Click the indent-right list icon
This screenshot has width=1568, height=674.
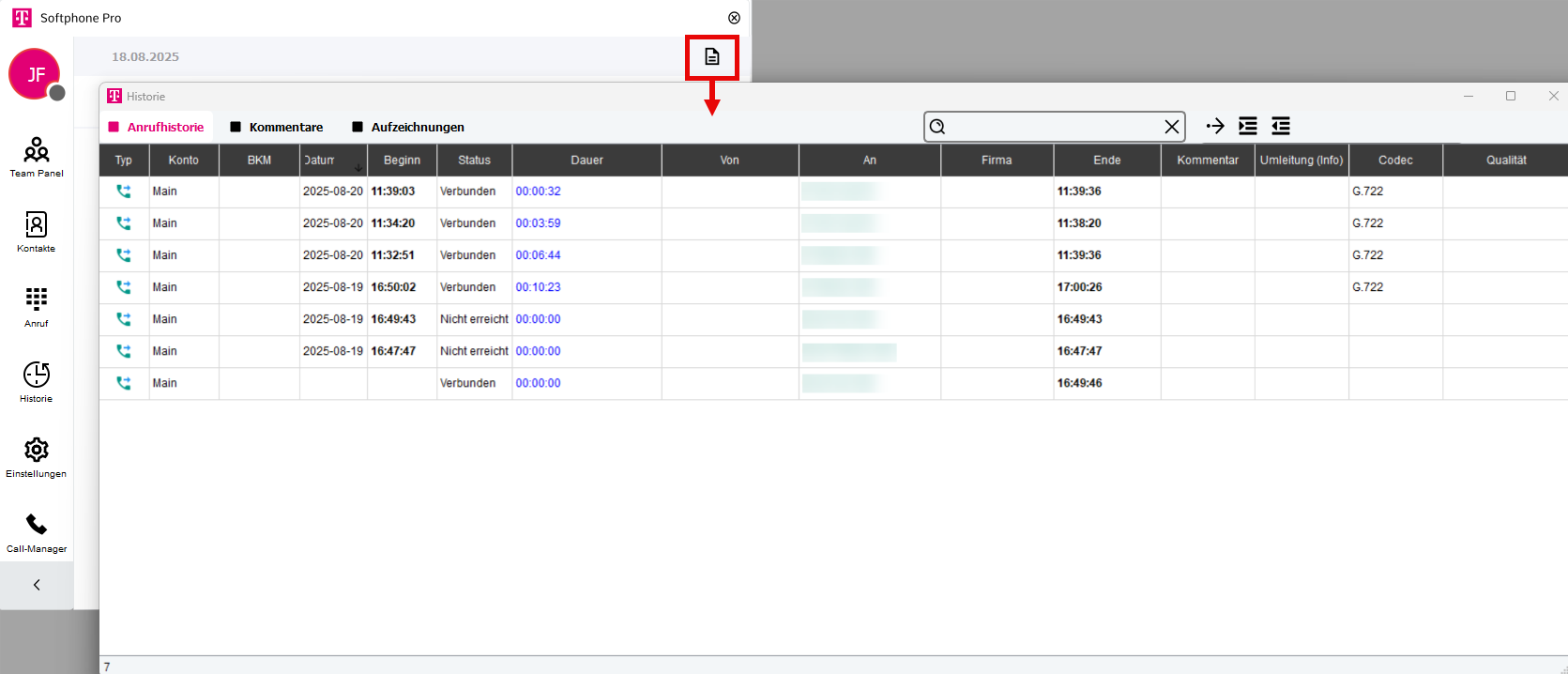click(1248, 126)
